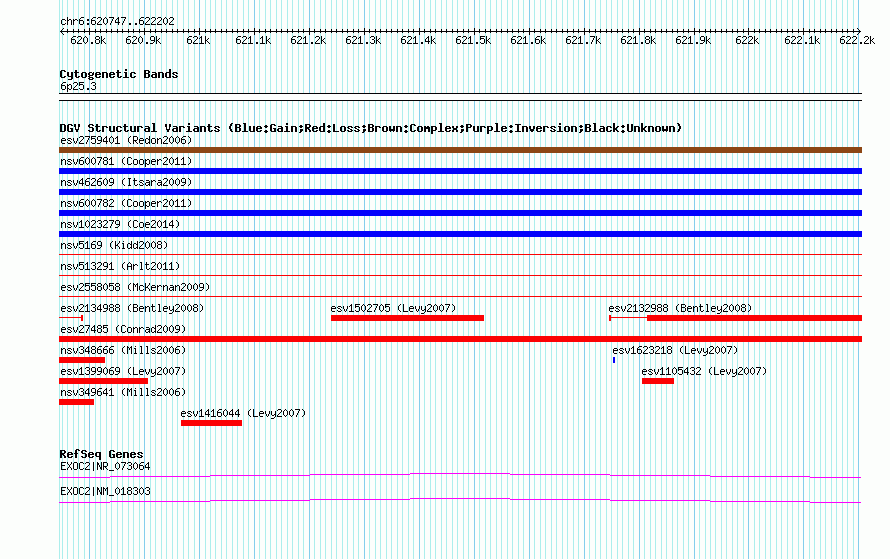Click the blue nsv1023279 gain bar
The image size is (890, 559).
(460, 234)
